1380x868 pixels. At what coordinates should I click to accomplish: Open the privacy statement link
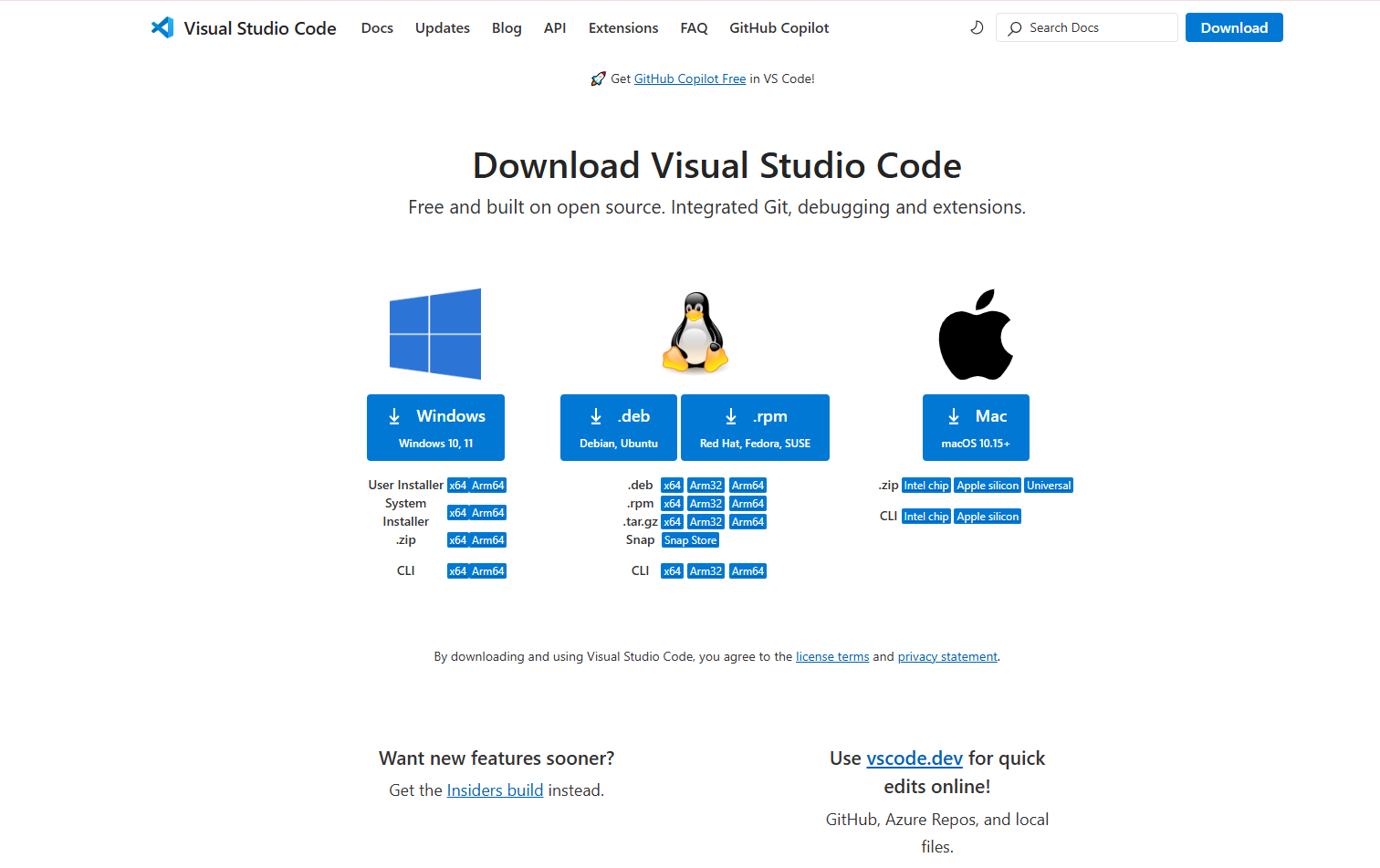tap(947, 656)
